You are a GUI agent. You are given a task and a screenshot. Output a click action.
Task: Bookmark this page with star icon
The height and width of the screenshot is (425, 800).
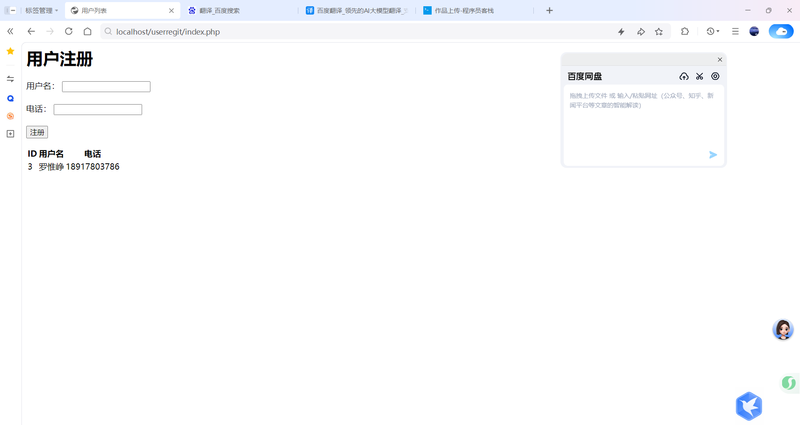click(659, 32)
